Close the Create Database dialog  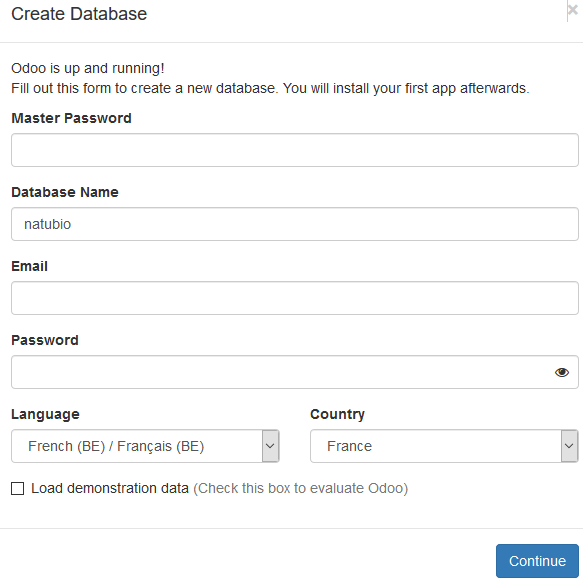[573, 10]
